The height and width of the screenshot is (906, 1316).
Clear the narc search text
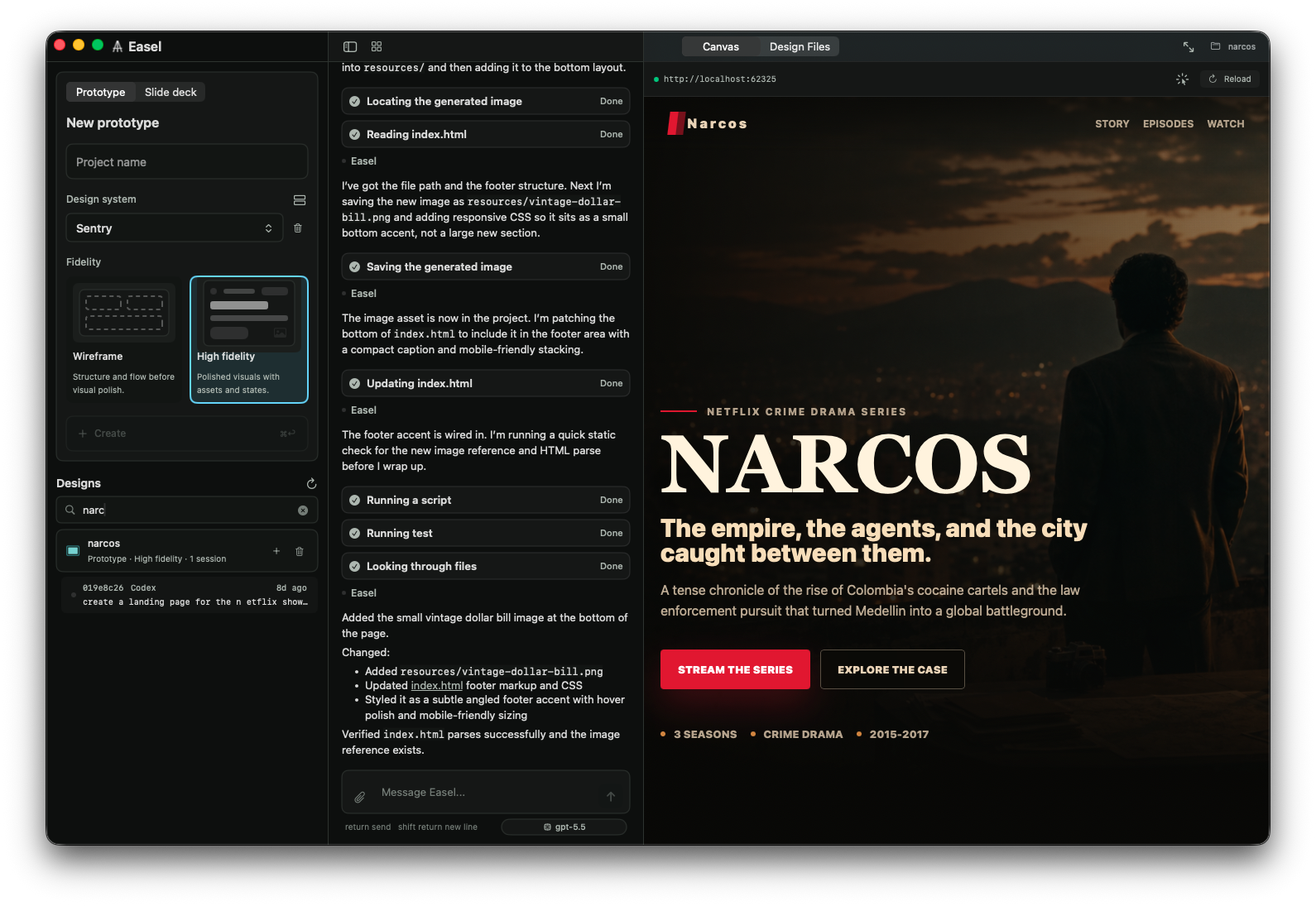tap(303, 511)
